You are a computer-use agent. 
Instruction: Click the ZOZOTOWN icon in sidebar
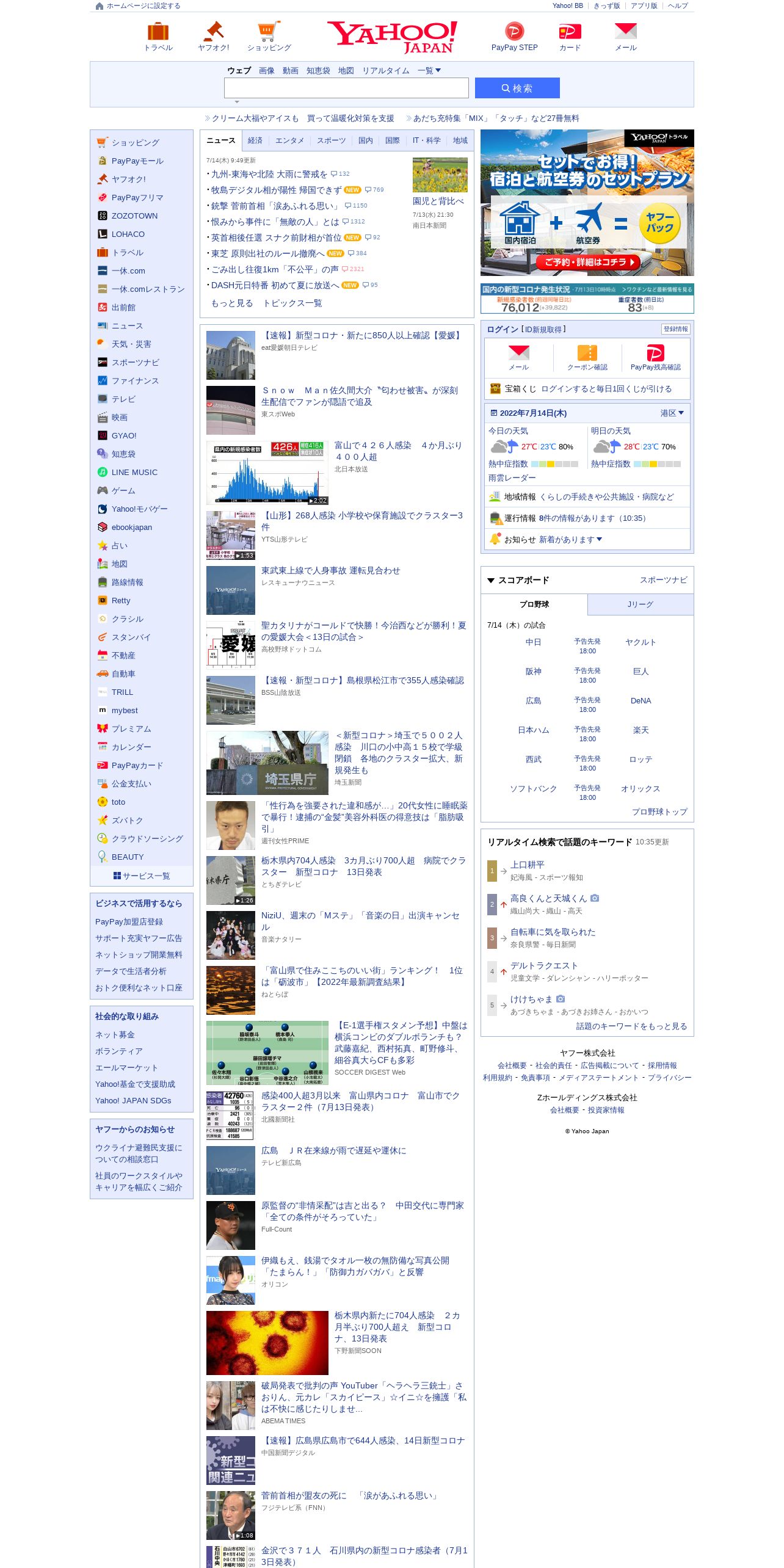pyautogui.click(x=103, y=216)
